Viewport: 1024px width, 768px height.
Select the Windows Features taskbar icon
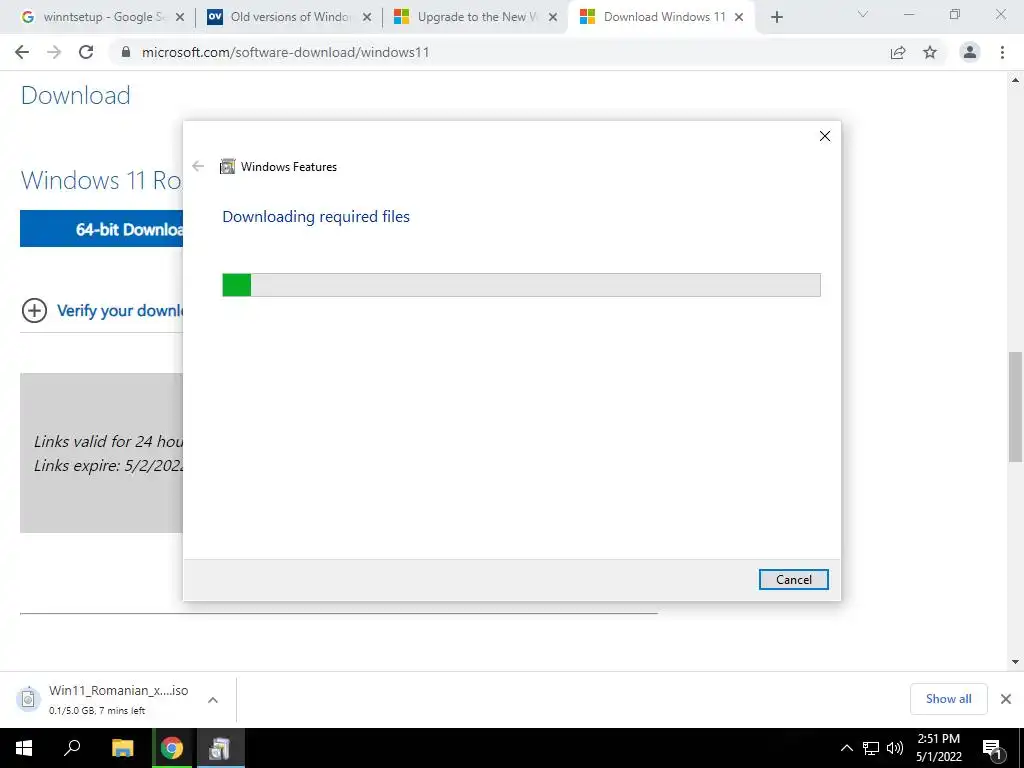(x=219, y=748)
